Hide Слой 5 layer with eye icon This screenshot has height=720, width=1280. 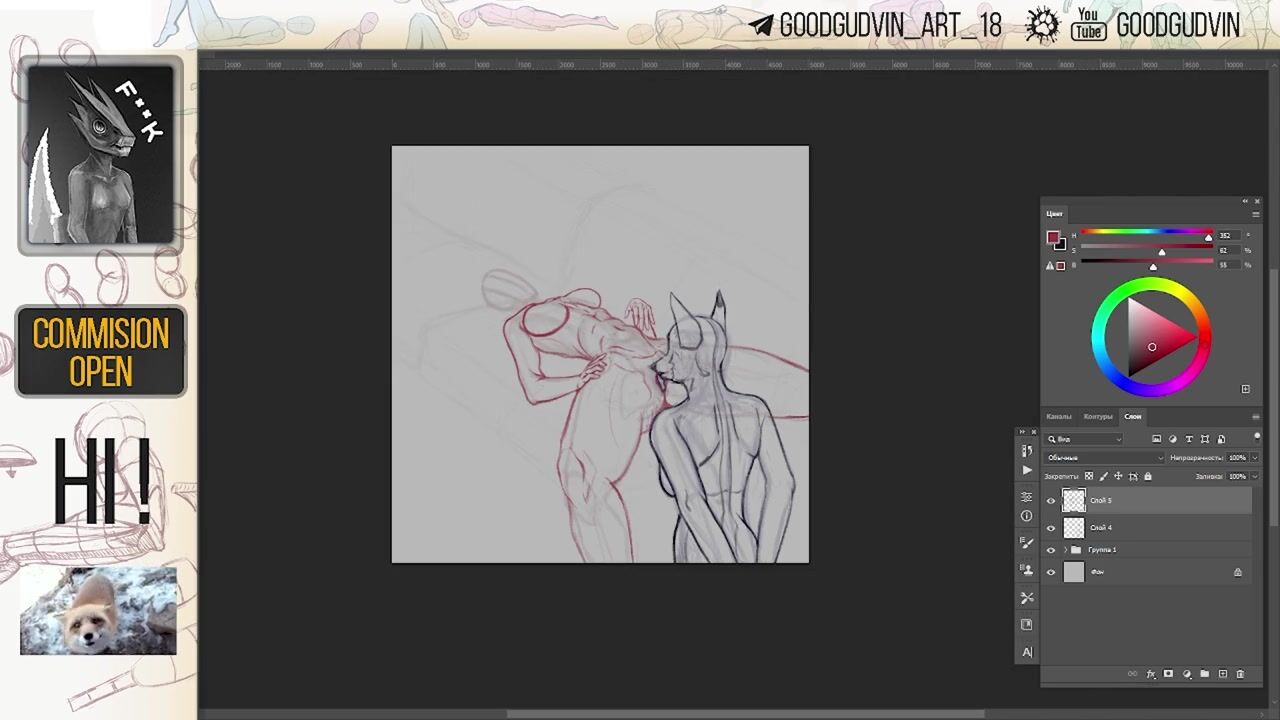[1050, 501]
